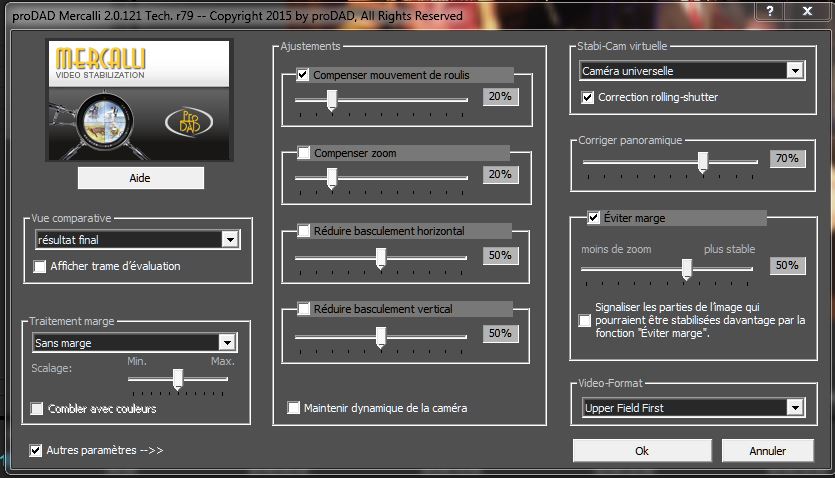This screenshot has height=478, width=835.
Task: Click the 70% value of Corriger panoramique
Action: [787, 158]
